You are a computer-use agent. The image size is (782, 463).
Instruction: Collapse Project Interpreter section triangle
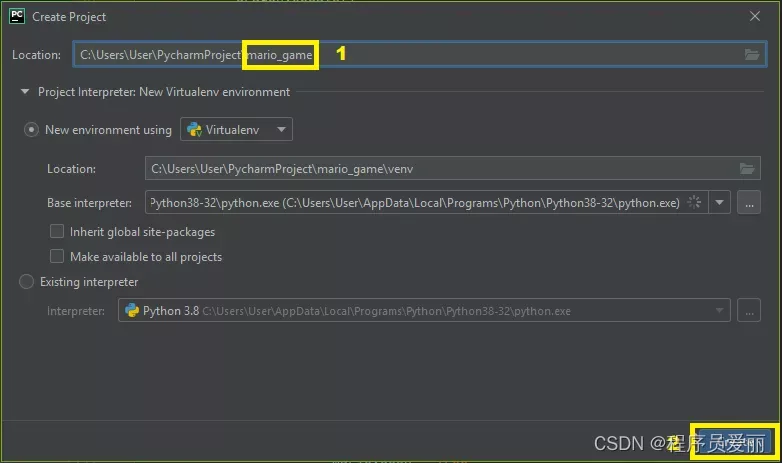pos(24,92)
